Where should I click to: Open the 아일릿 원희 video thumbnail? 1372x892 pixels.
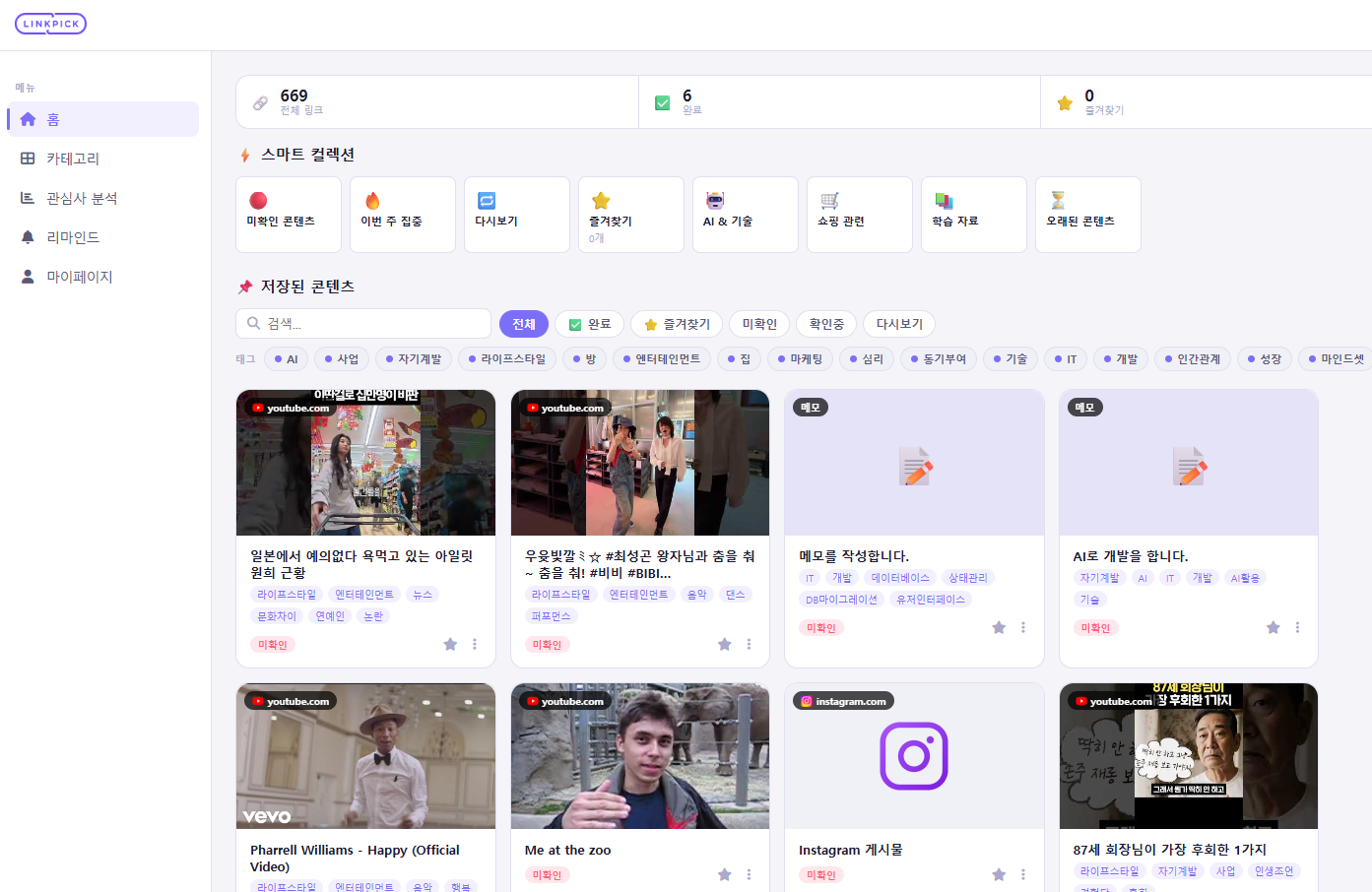tap(365, 463)
